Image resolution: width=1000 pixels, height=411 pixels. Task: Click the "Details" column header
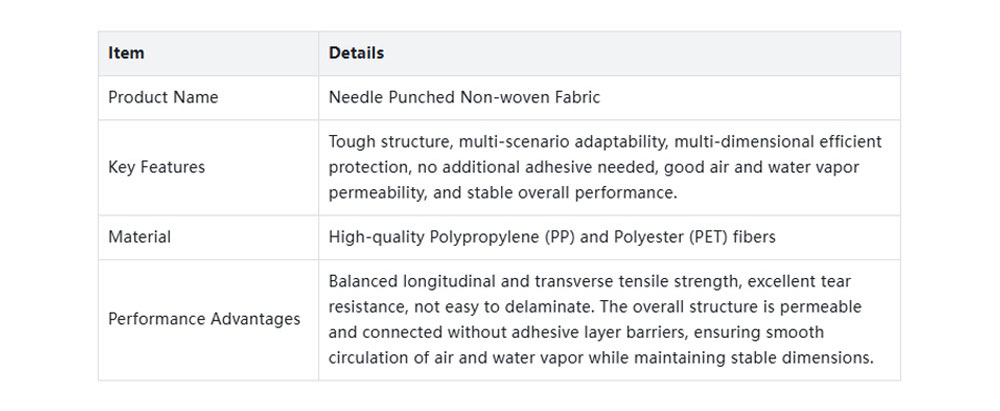356,53
